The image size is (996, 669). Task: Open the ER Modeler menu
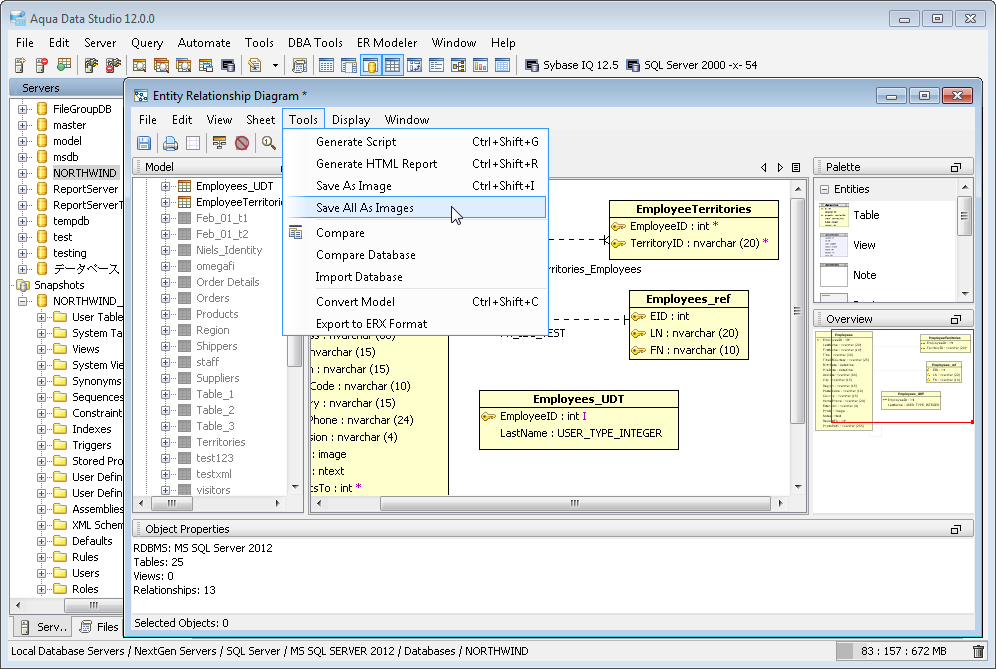click(x=387, y=43)
